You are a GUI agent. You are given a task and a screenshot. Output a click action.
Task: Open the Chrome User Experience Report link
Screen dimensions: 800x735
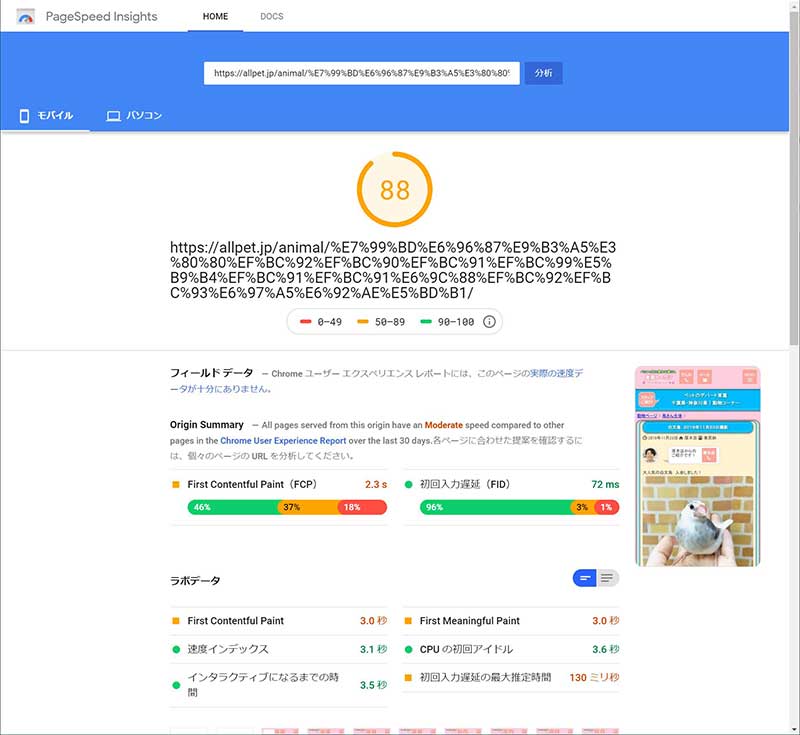click(283, 440)
